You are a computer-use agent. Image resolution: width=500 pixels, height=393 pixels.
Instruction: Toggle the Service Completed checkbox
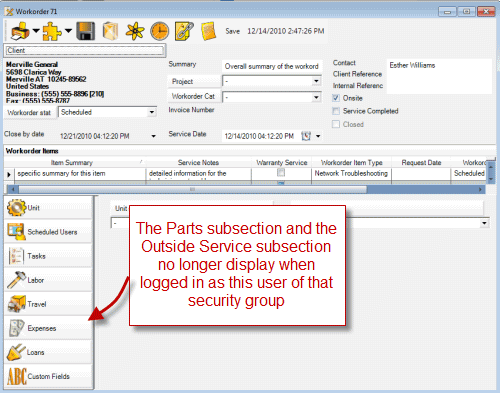(x=336, y=111)
